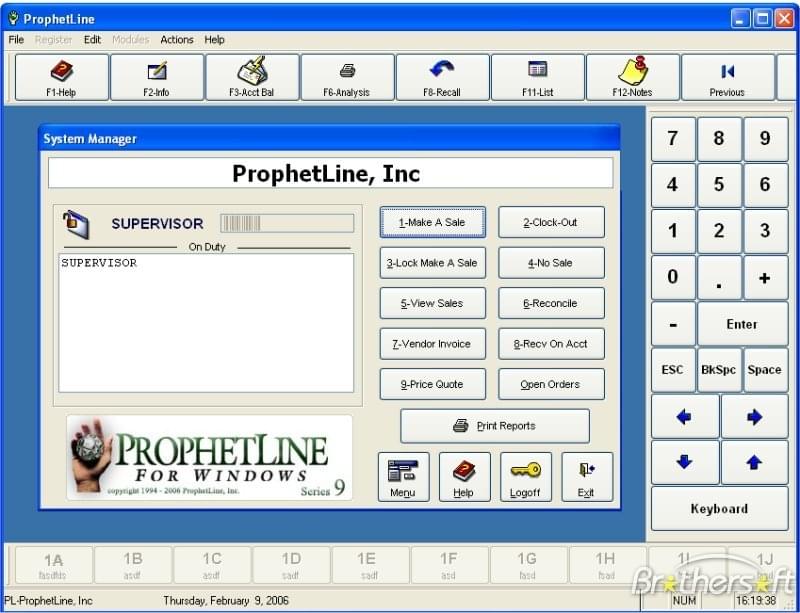Image resolution: width=800 pixels, height=613 pixels.
Task: Click the Print Reports button
Action: tap(494, 425)
